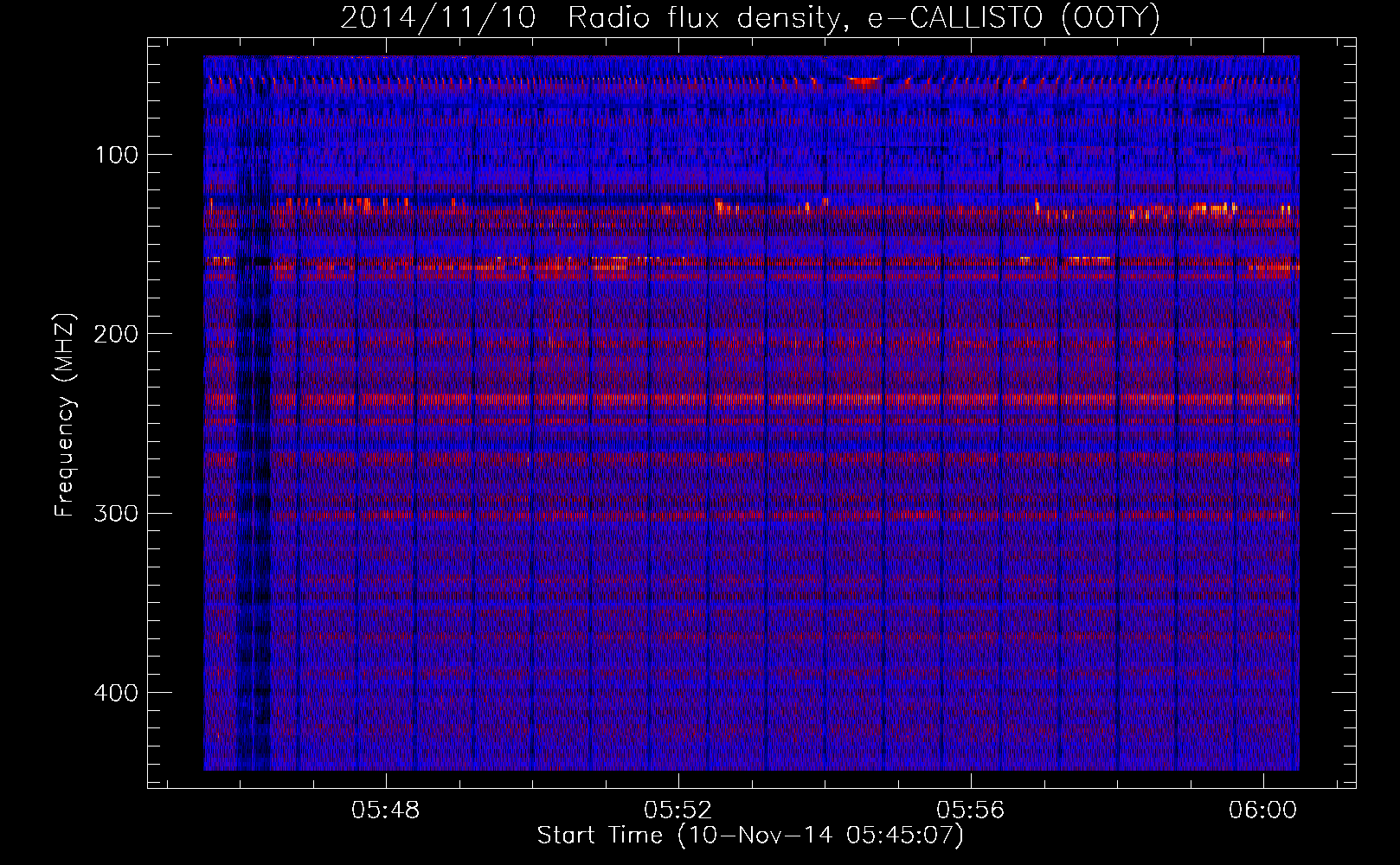Click the 05:56 time tick label

(x=972, y=811)
